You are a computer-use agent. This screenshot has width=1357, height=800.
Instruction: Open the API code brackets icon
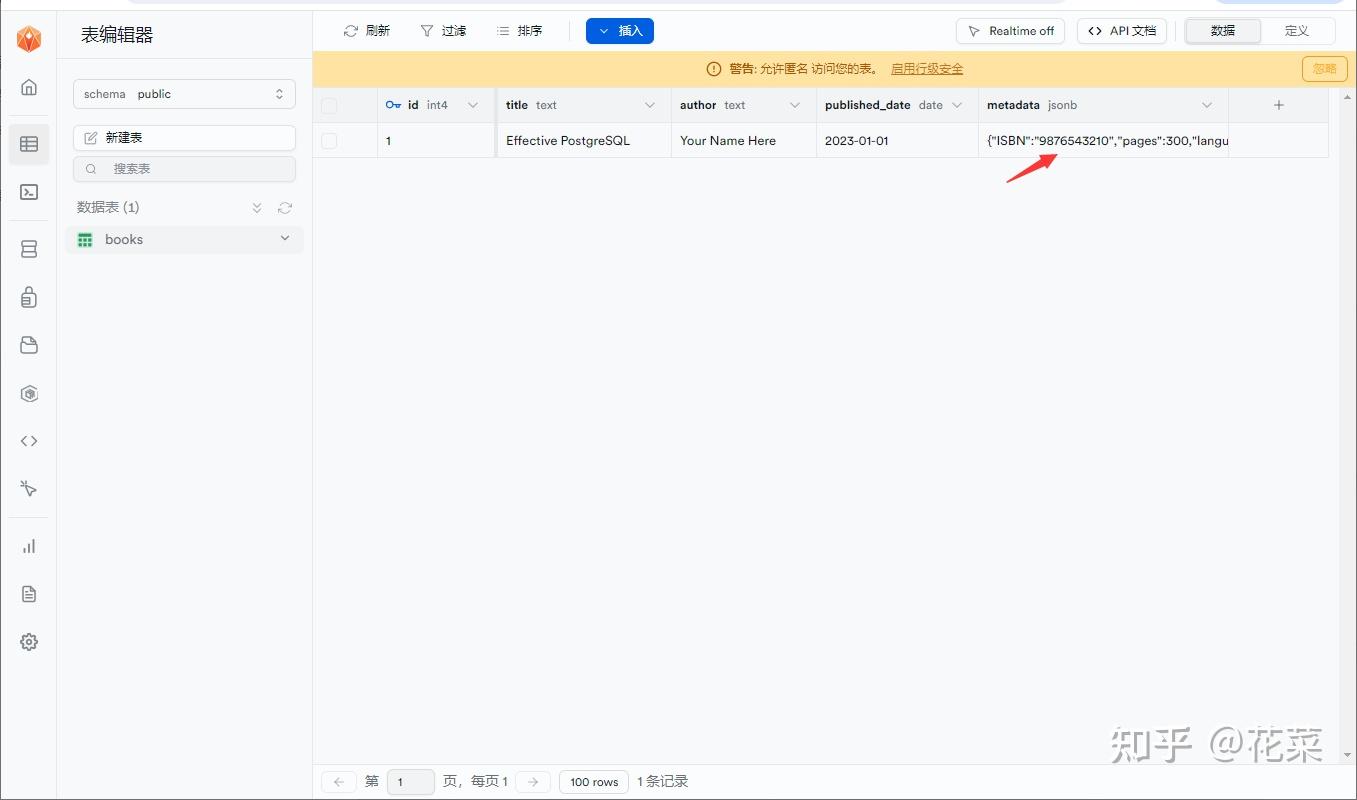click(x=29, y=441)
